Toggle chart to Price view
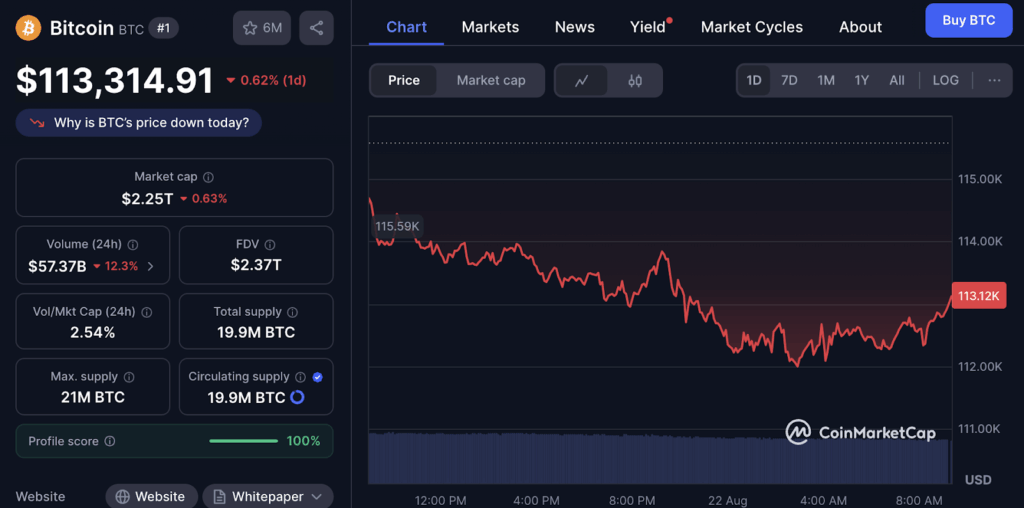The height and width of the screenshot is (508, 1024). [404, 80]
